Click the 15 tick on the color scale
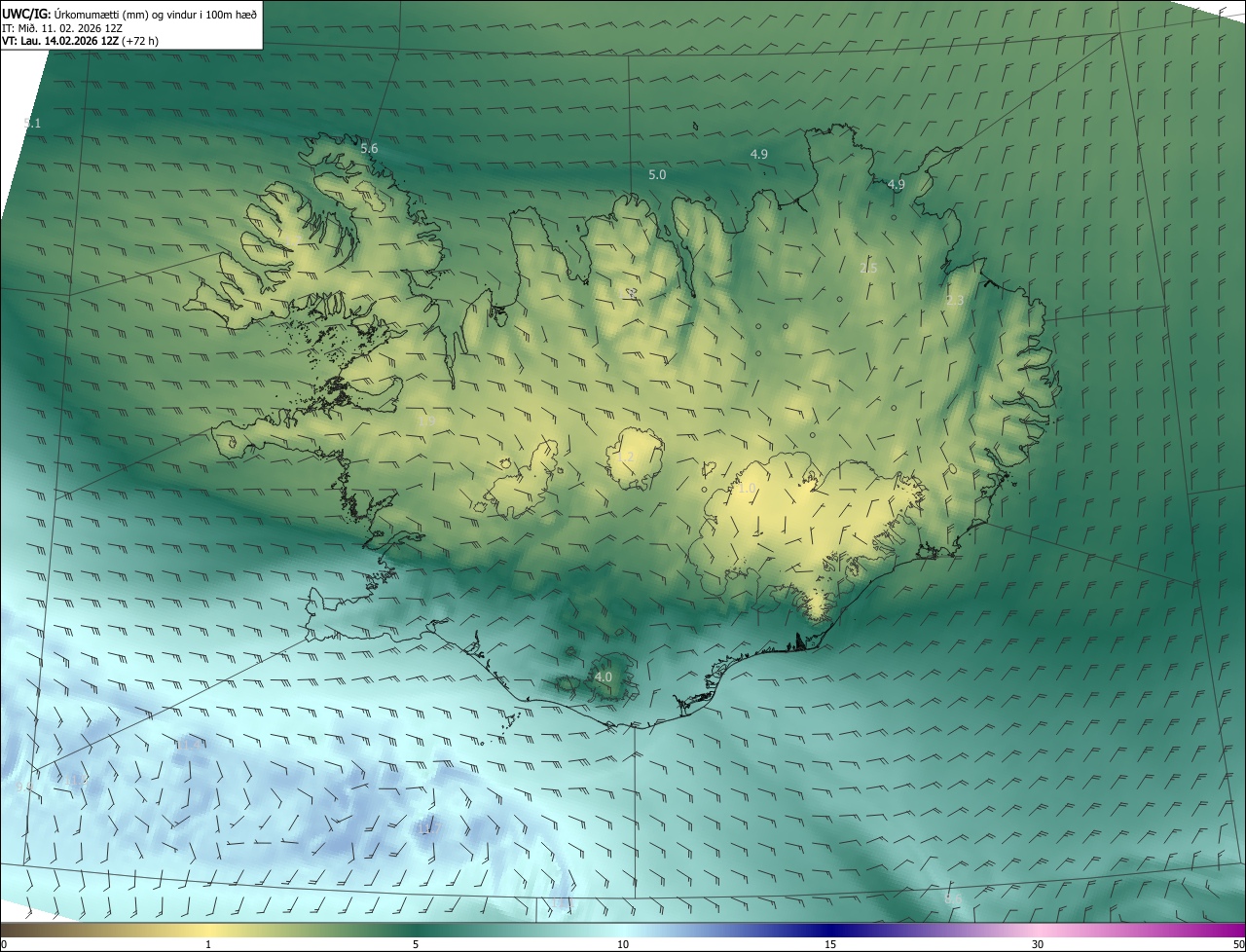Image resolution: width=1246 pixels, height=952 pixels. click(x=830, y=944)
